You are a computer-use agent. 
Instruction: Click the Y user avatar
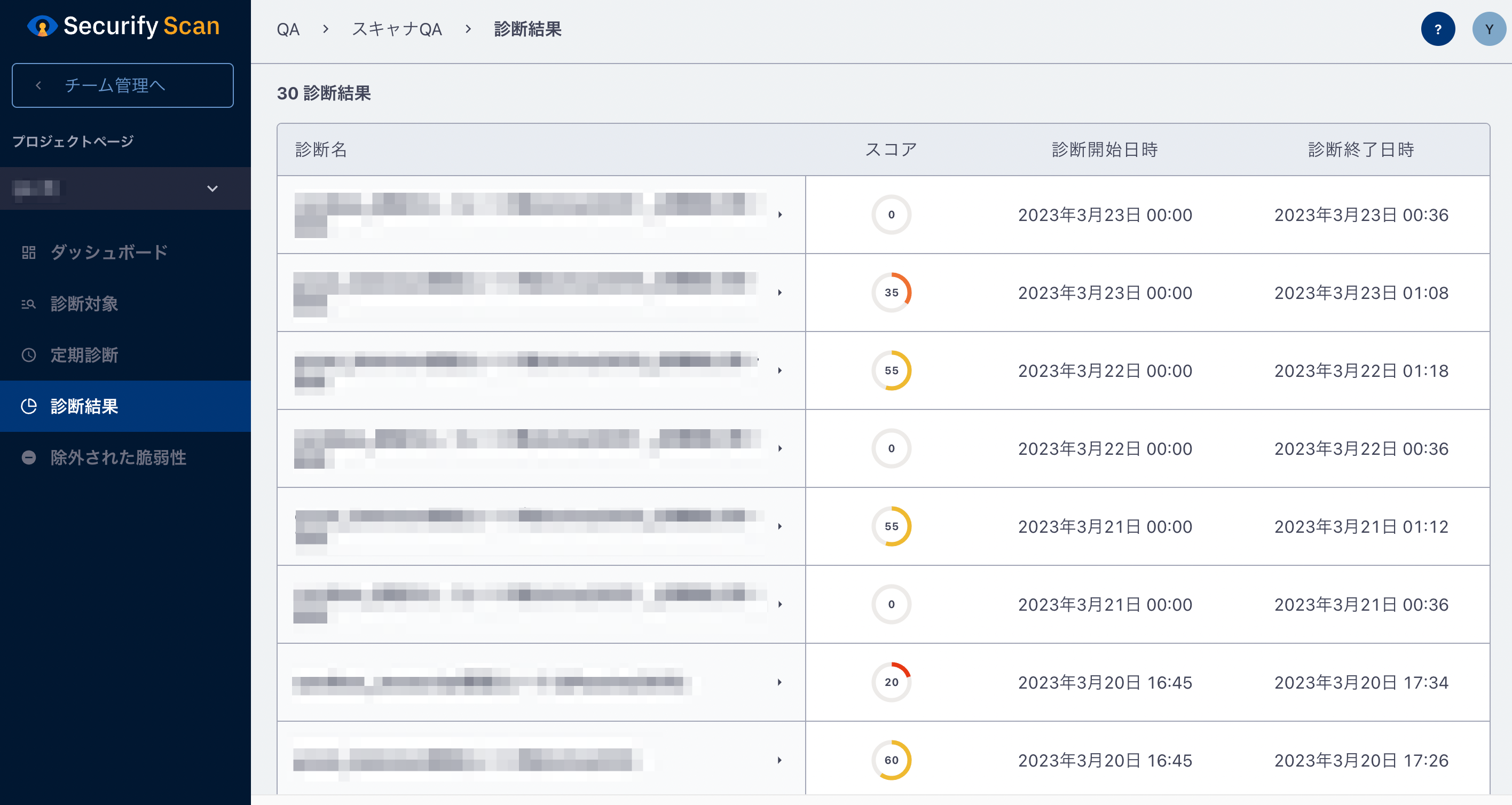coord(1489,29)
